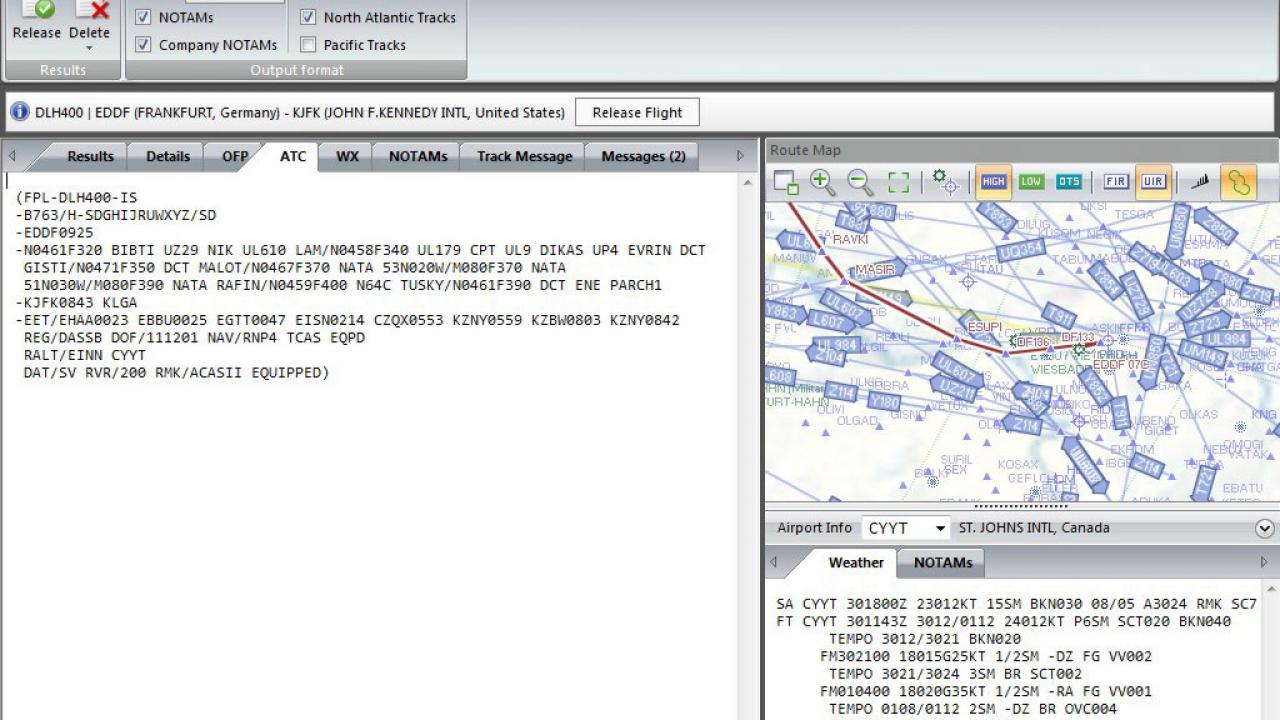
Task: Click the zoom in magnifier on Route Map
Action: tap(822, 182)
